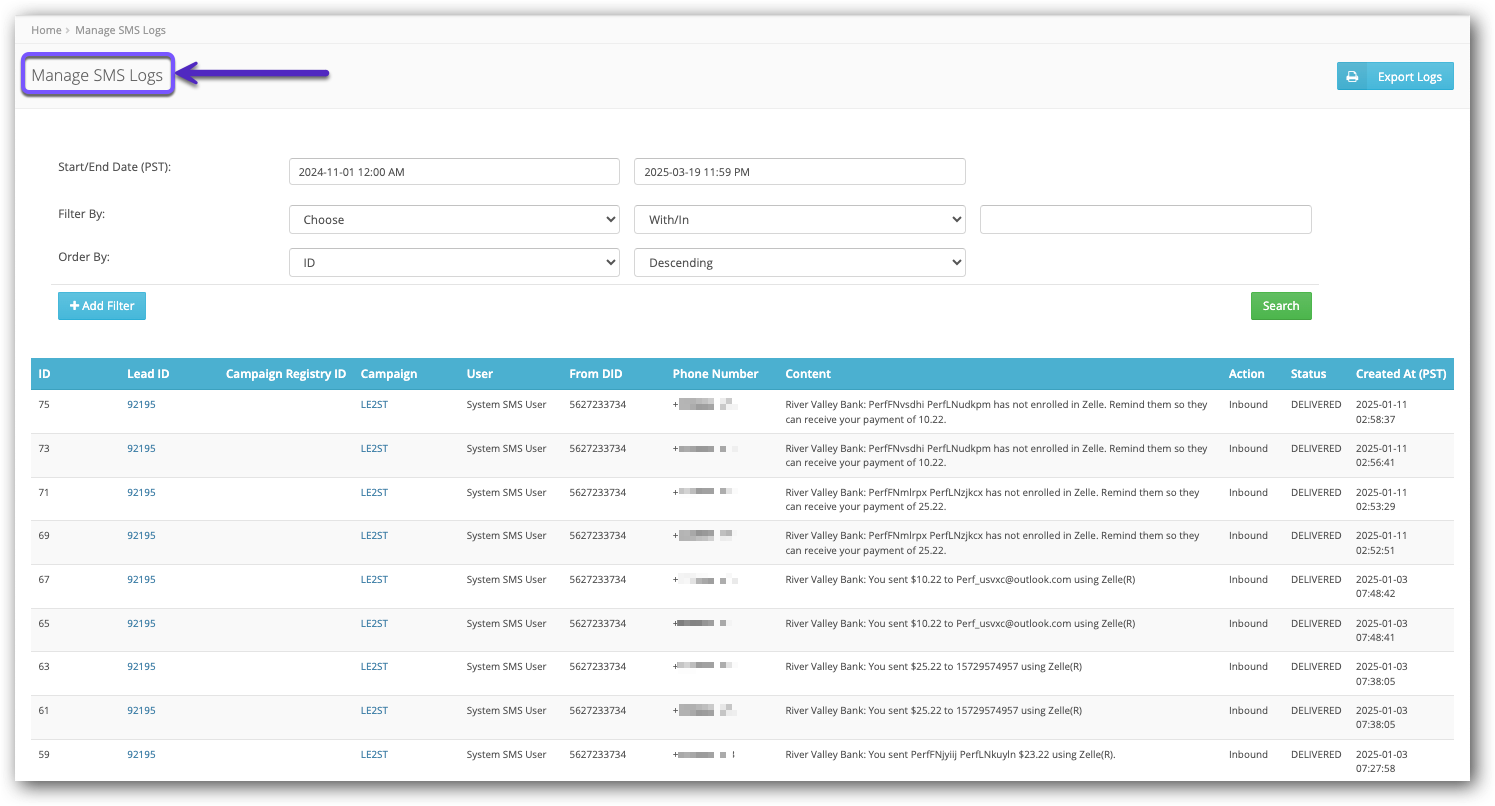1495x806 pixels.
Task: Click timestamp 2025-01-11 02:53:29
Action: [x=1382, y=500]
